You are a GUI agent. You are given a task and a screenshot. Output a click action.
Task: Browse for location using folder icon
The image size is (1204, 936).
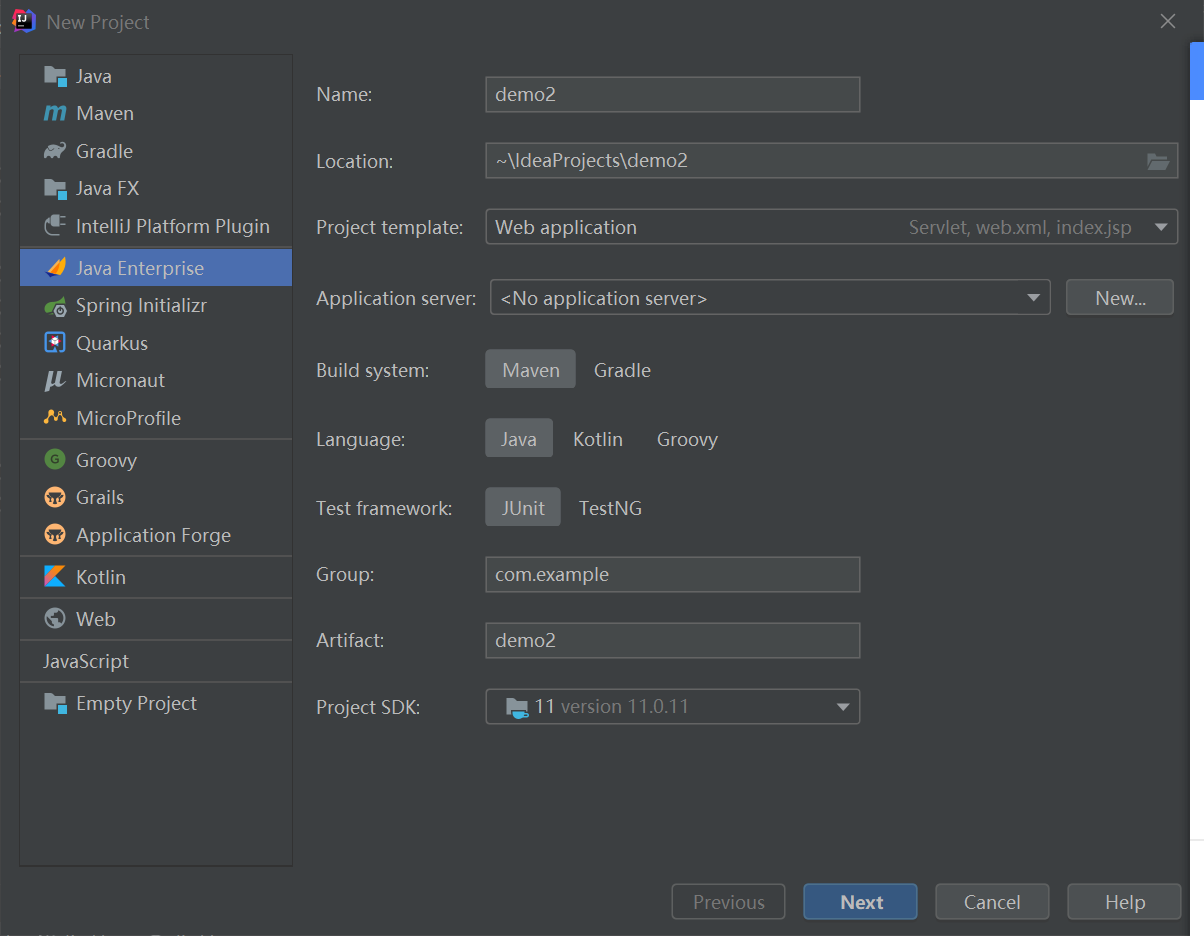pyautogui.click(x=1157, y=161)
